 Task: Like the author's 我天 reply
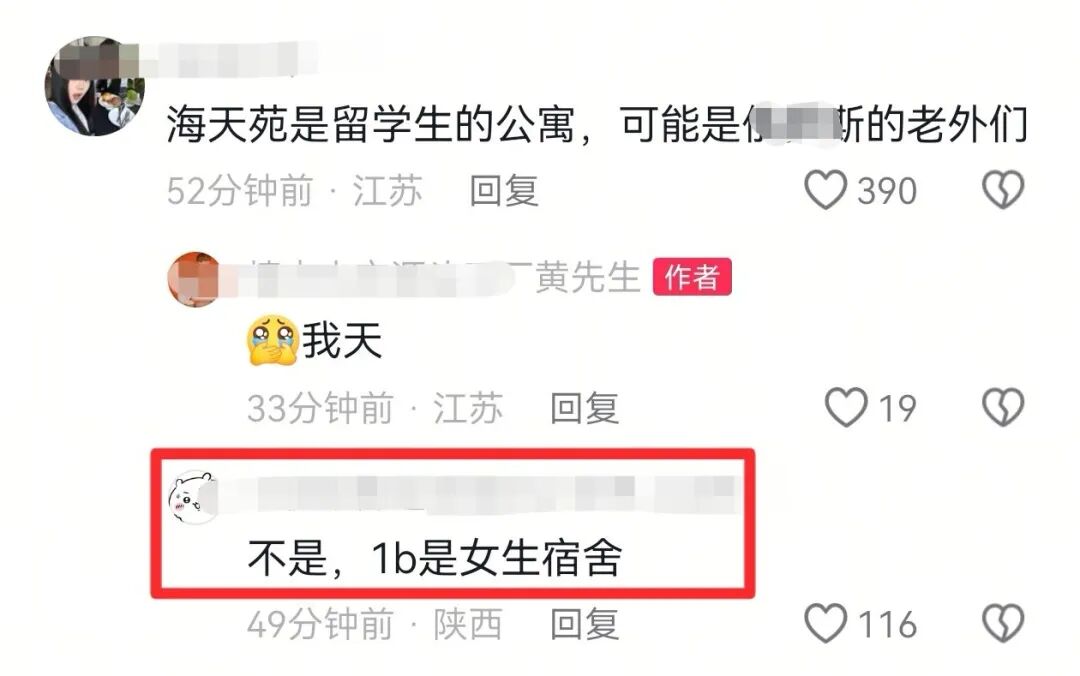pyautogui.click(x=846, y=407)
